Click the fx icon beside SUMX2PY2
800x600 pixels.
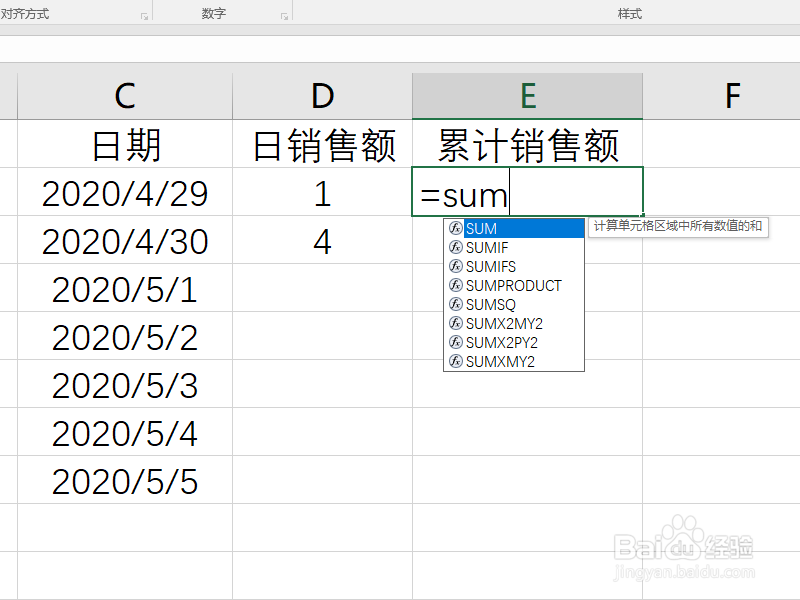point(456,342)
